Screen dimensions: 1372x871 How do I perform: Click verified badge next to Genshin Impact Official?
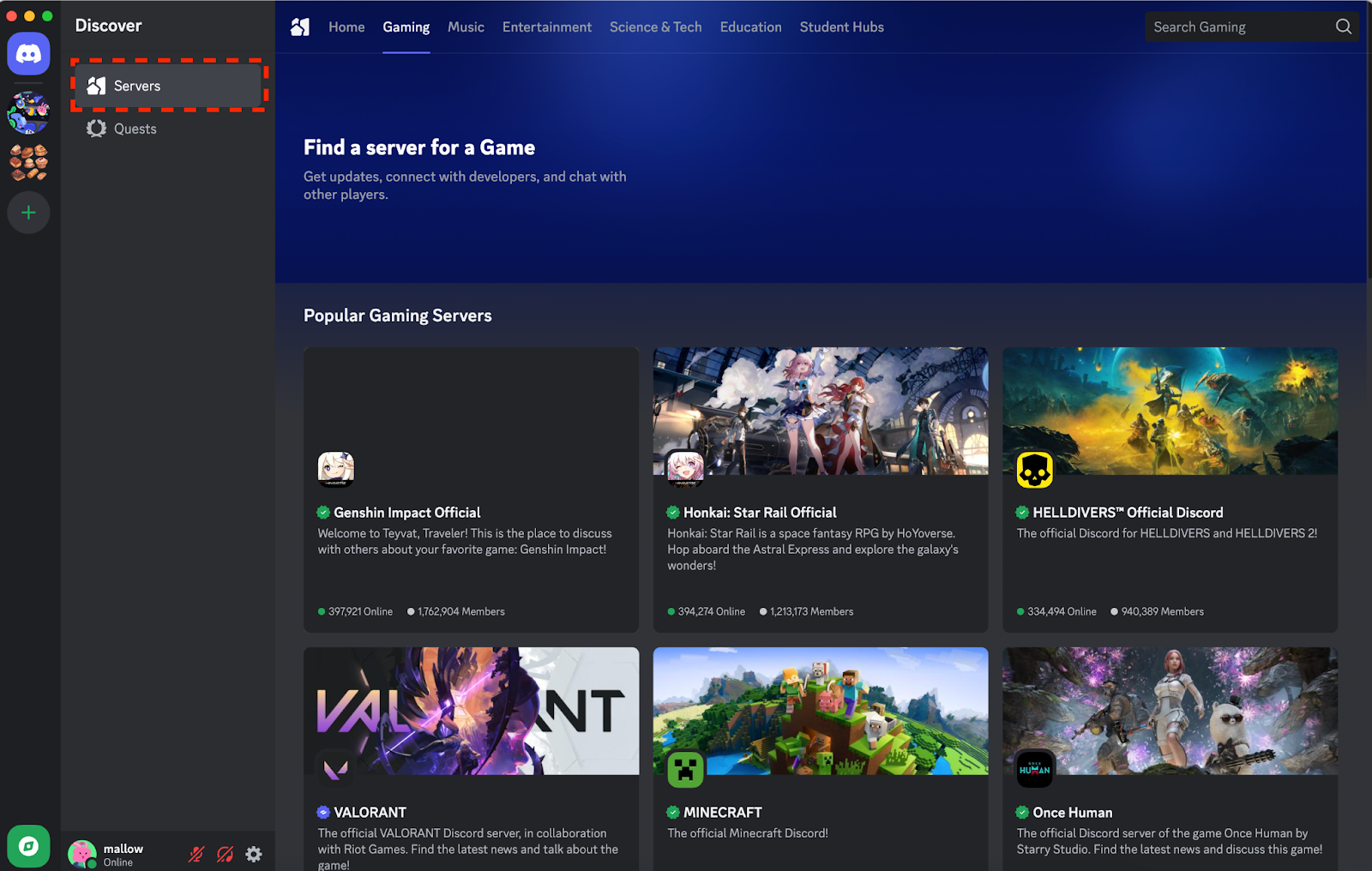(323, 513)
